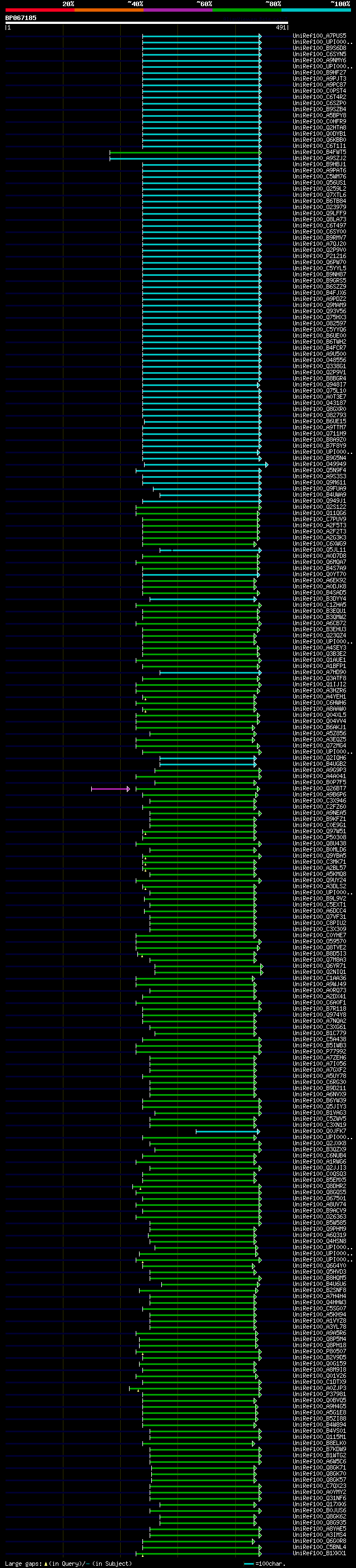
Task: Select hit UniRef100_Q6KBB0
Action: tap(319, 140)
